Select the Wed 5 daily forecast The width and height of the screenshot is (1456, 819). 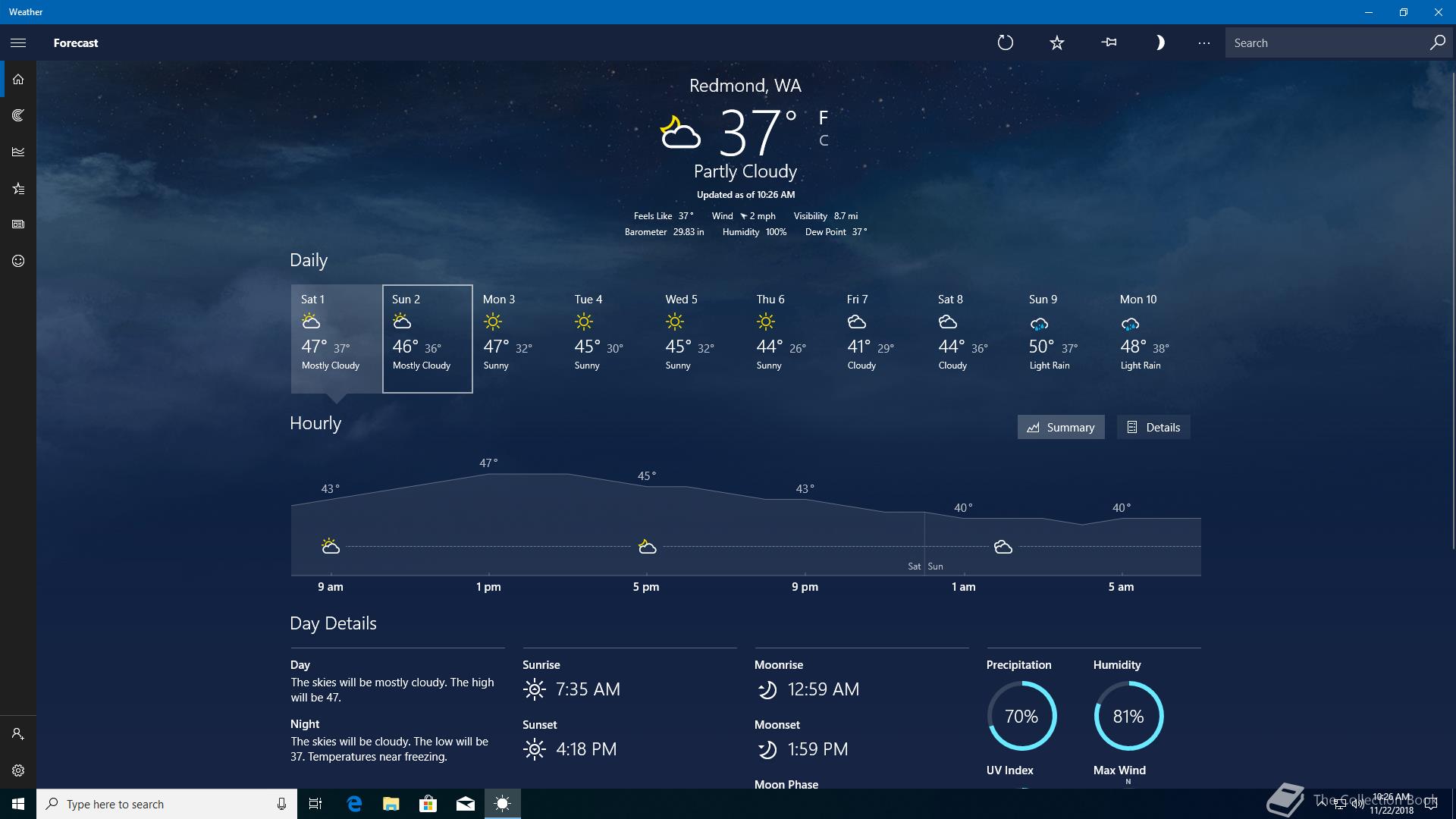[x=700, y=339]
